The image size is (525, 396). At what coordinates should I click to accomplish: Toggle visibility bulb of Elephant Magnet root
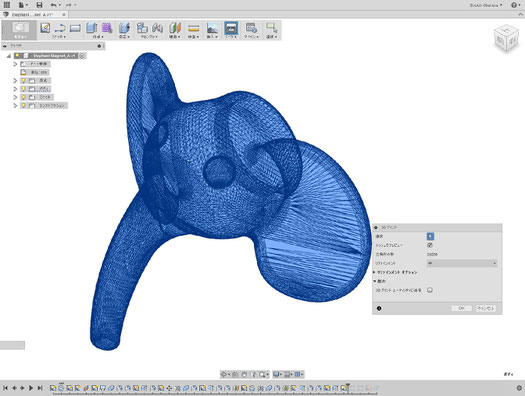tap(17, 56)
